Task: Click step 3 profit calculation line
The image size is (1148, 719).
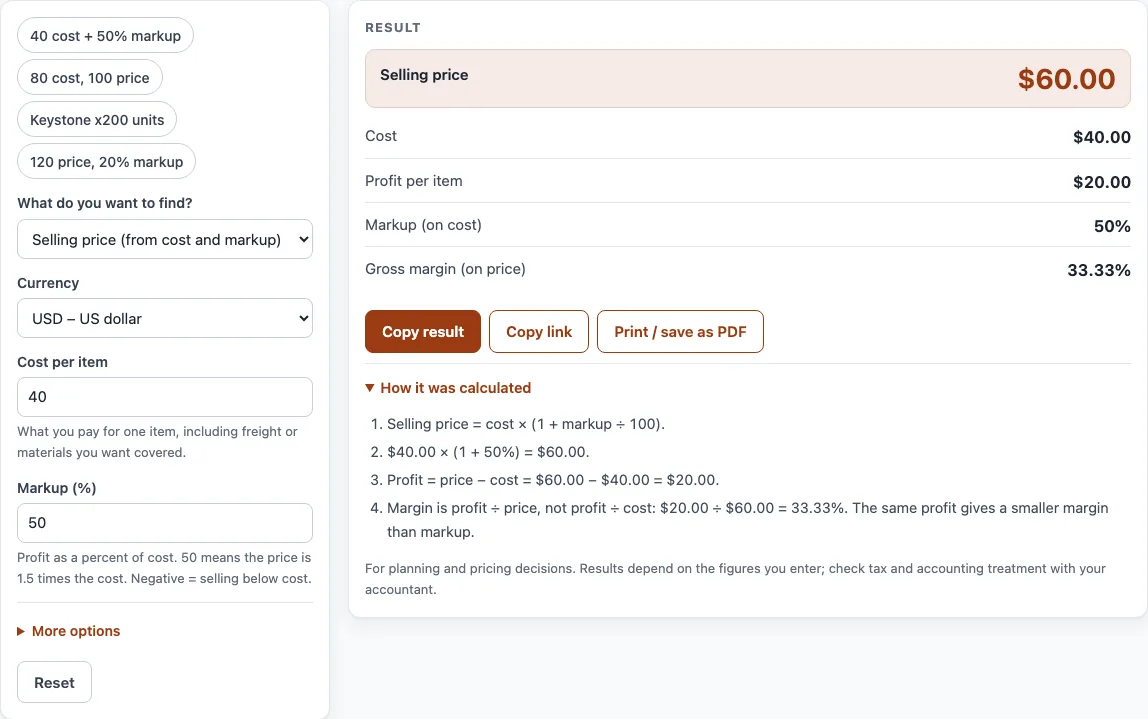Action: tap(553, 480)
